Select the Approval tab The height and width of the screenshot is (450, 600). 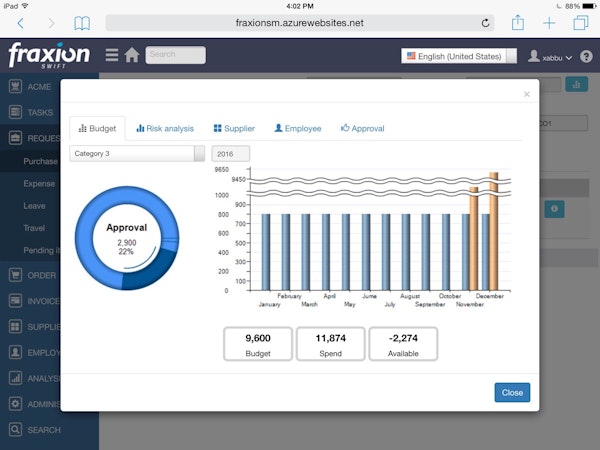pos(362,129)
